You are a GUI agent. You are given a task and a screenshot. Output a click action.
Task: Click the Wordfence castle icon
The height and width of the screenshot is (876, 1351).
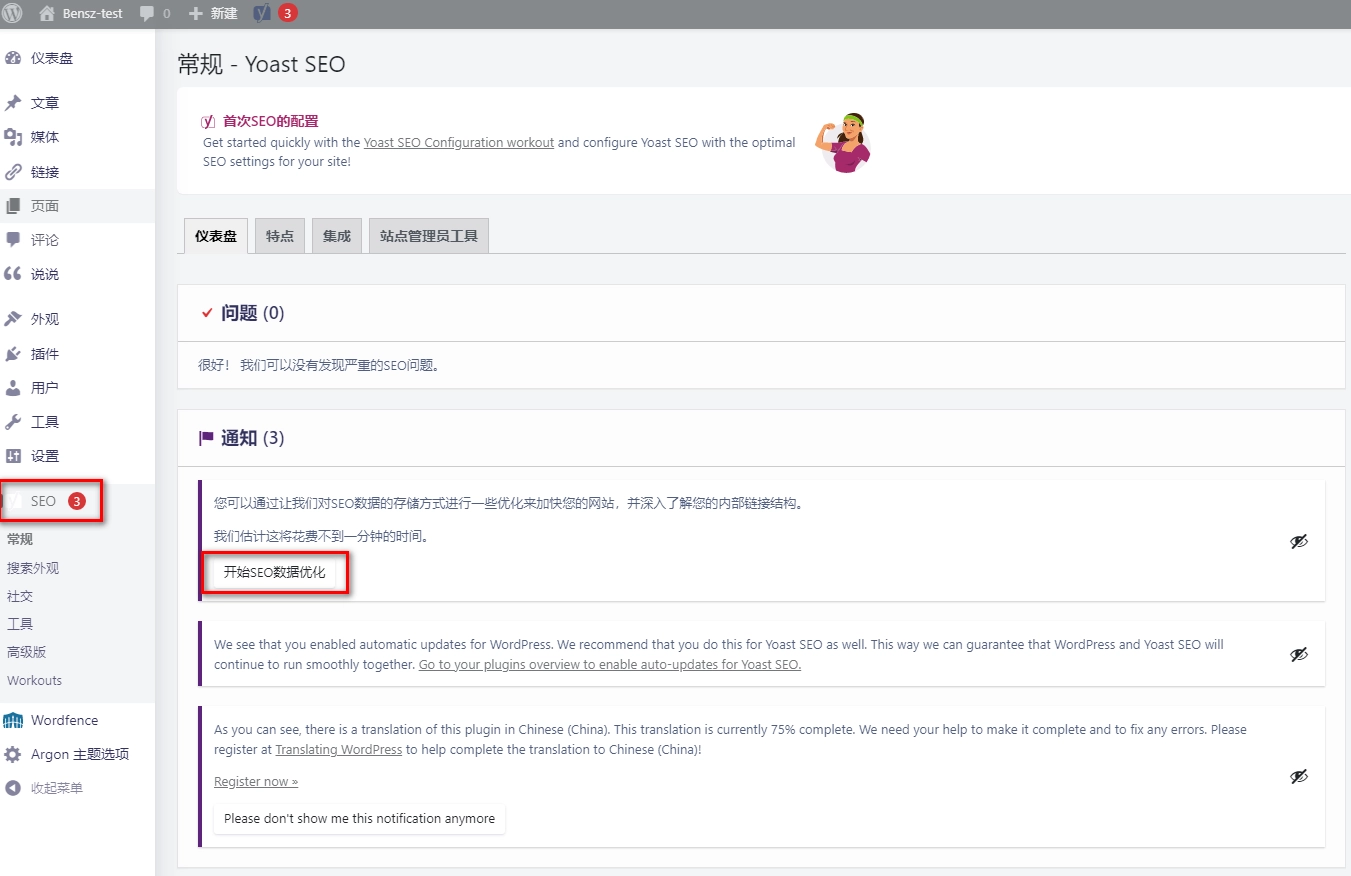tap(13, 720)
